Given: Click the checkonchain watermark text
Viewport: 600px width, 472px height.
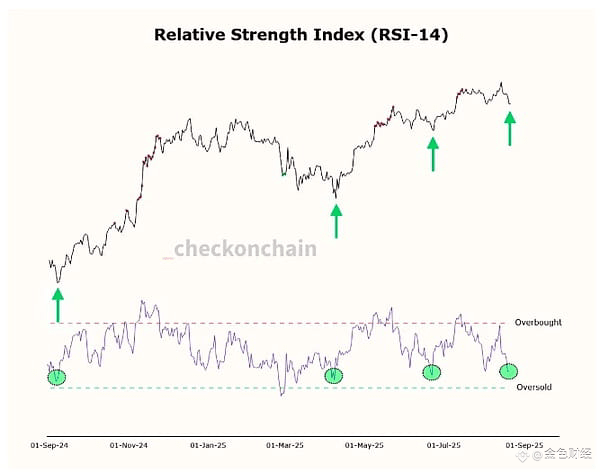Looking at the screenshot, I should click(245, 249).
